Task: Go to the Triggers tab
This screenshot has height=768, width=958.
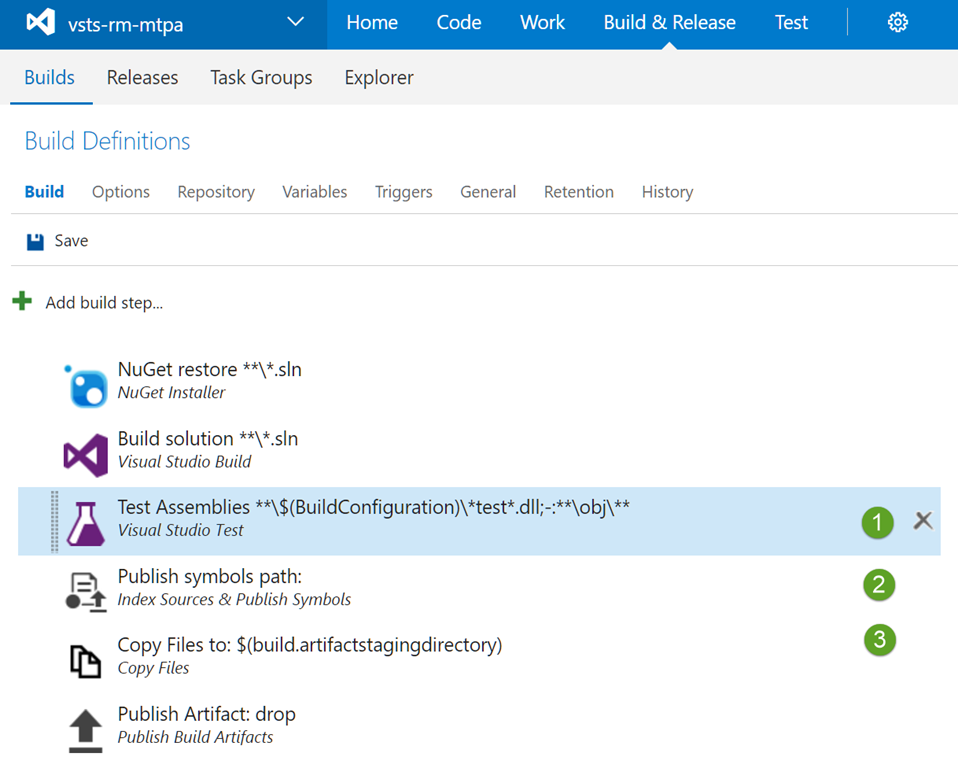Action: point(403,192)
